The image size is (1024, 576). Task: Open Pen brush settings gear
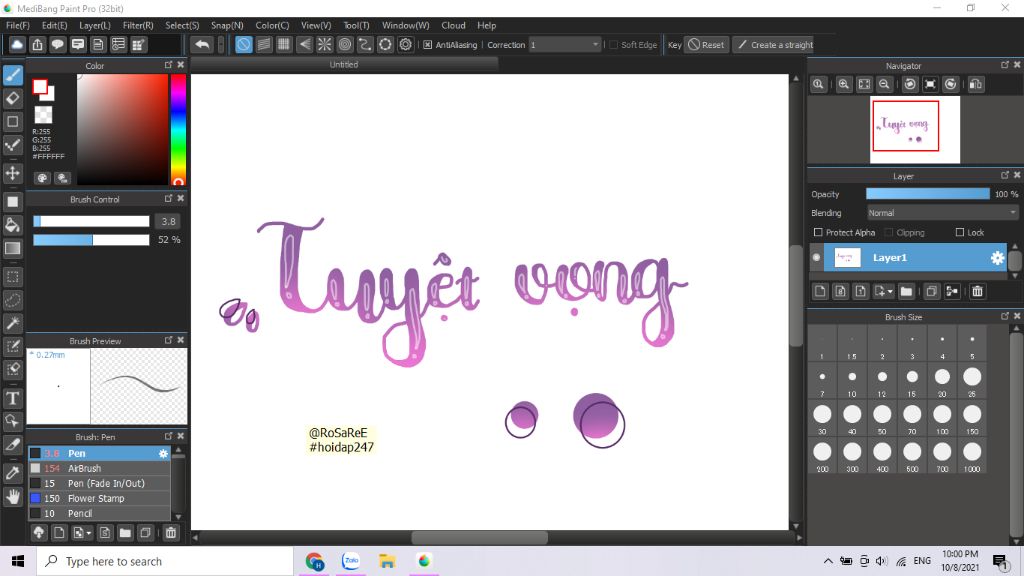pos(163,453)
